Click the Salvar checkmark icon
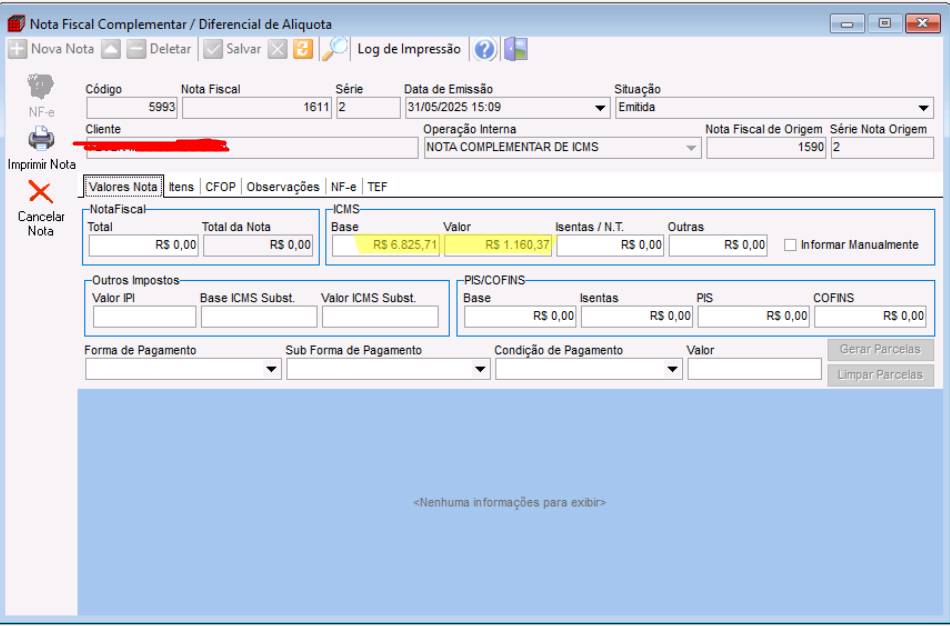Viewport: 950px width, 626px height. tap(213, 49)
